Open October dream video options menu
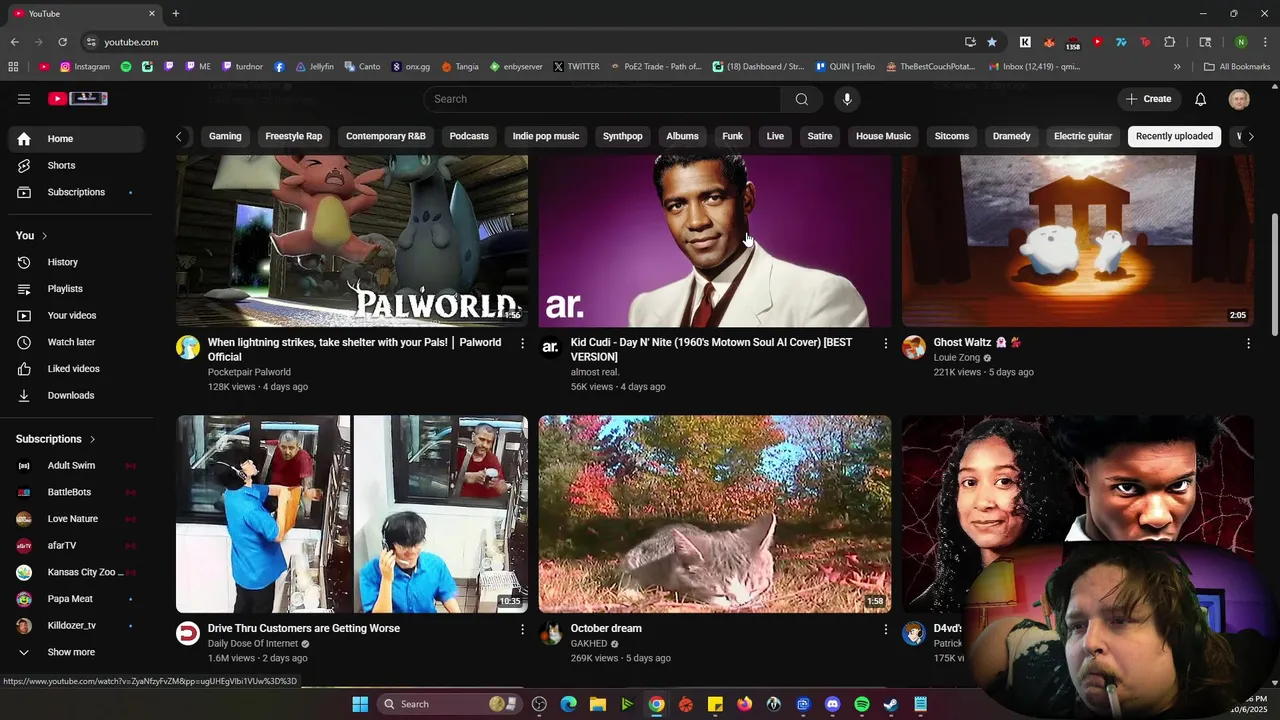The image size is (1280, 720). pos(885,629)
